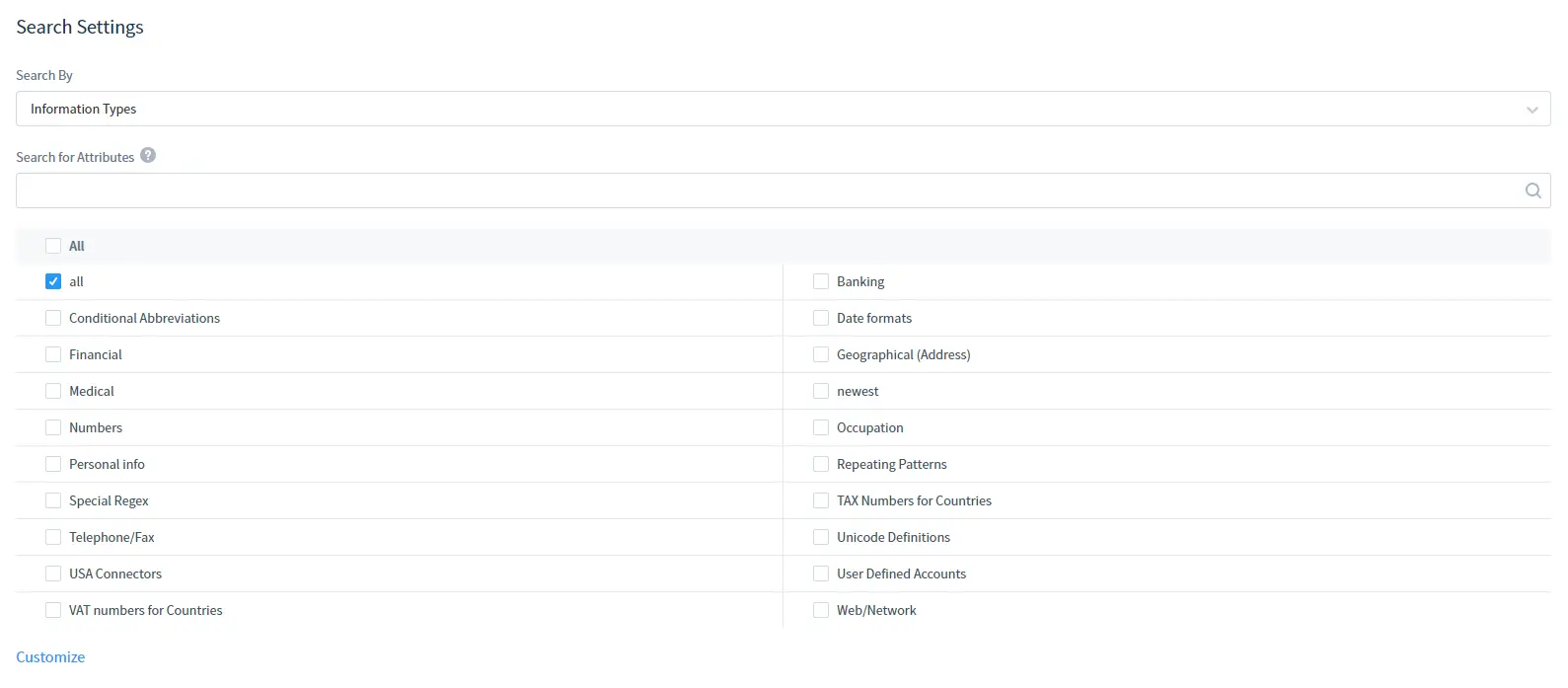Enable the Special Regex checkbox
The width and height of the screenshot is (1568, 688).
pos(53,500)
